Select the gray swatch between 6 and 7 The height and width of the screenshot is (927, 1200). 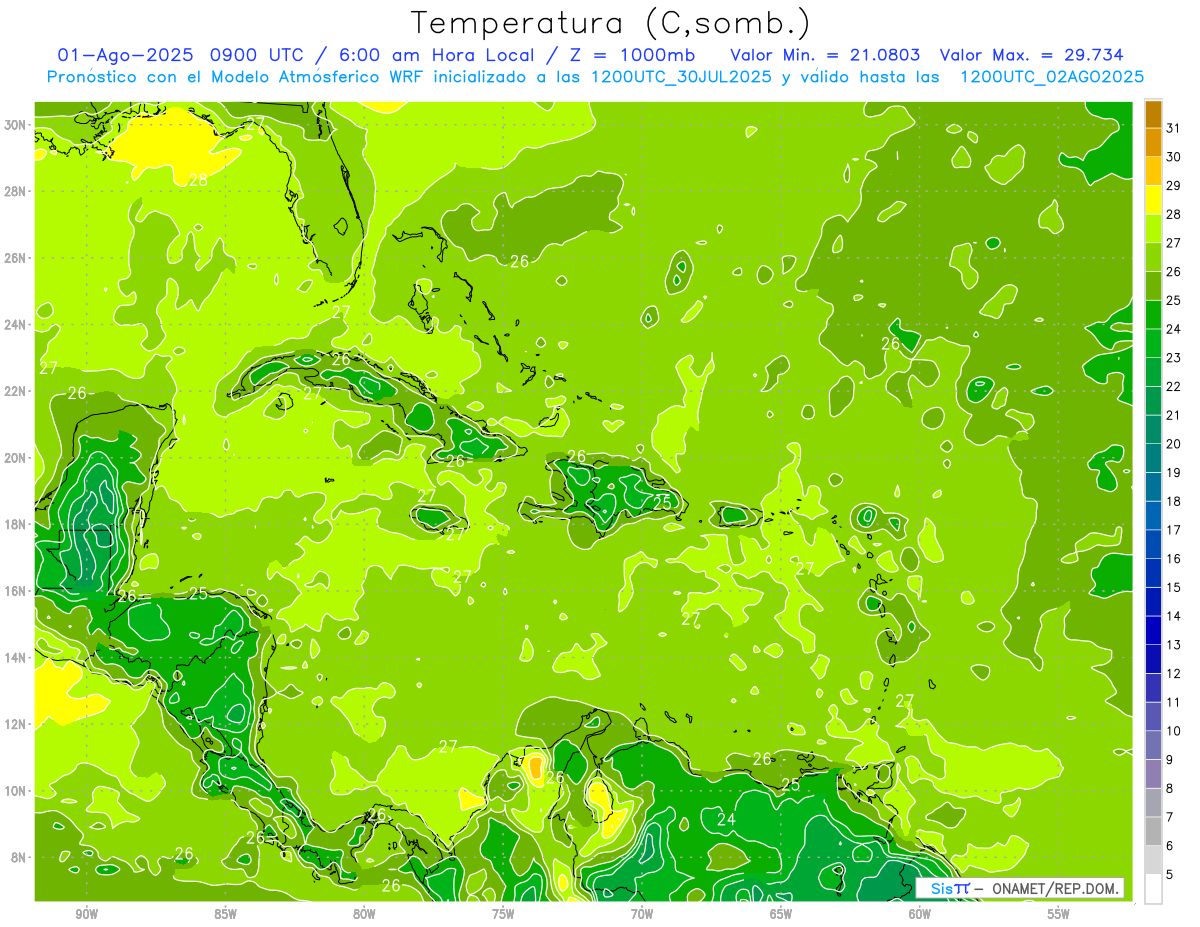point(1153,831)
